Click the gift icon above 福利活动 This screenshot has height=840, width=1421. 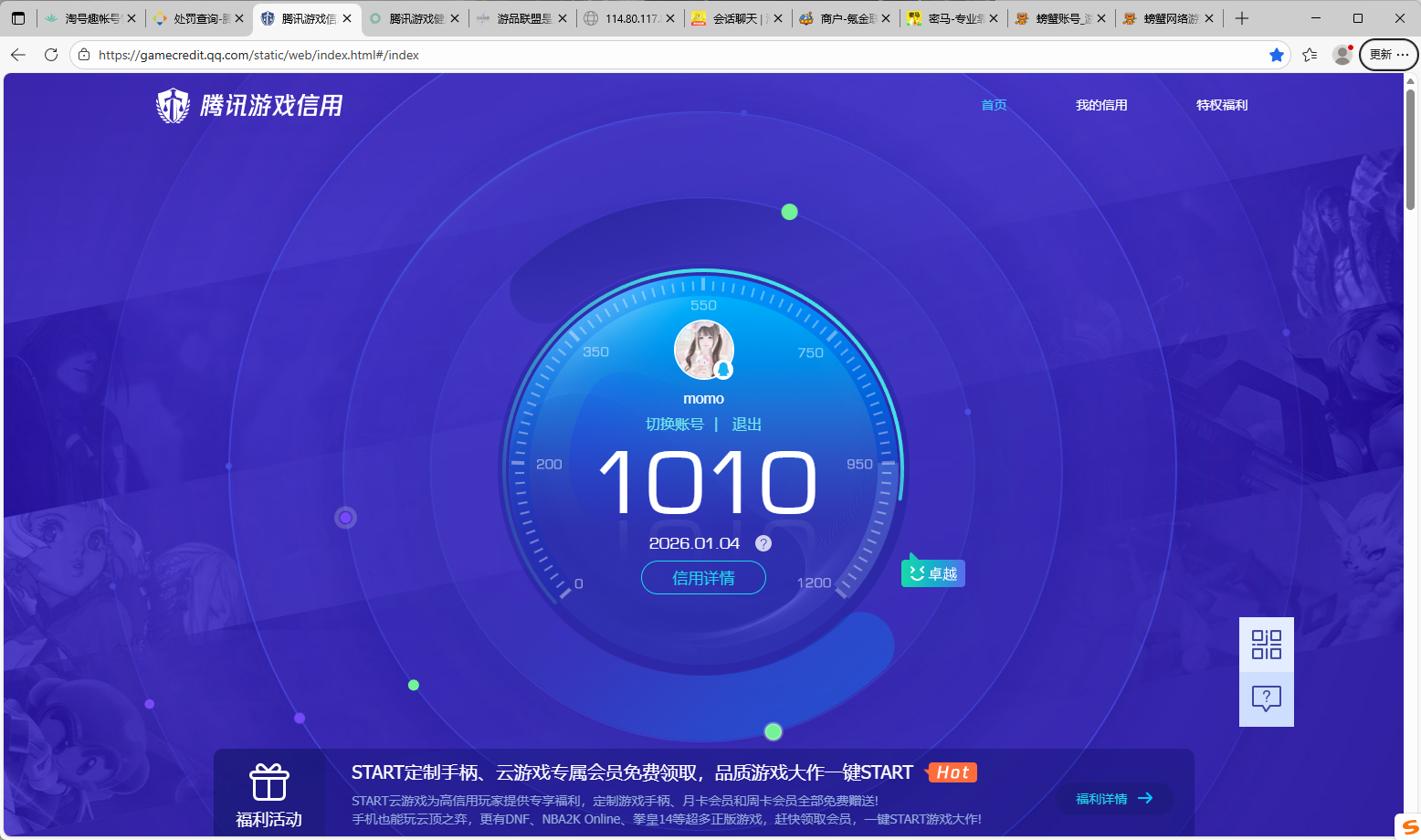pyautogui.click(x=269, y=782)
